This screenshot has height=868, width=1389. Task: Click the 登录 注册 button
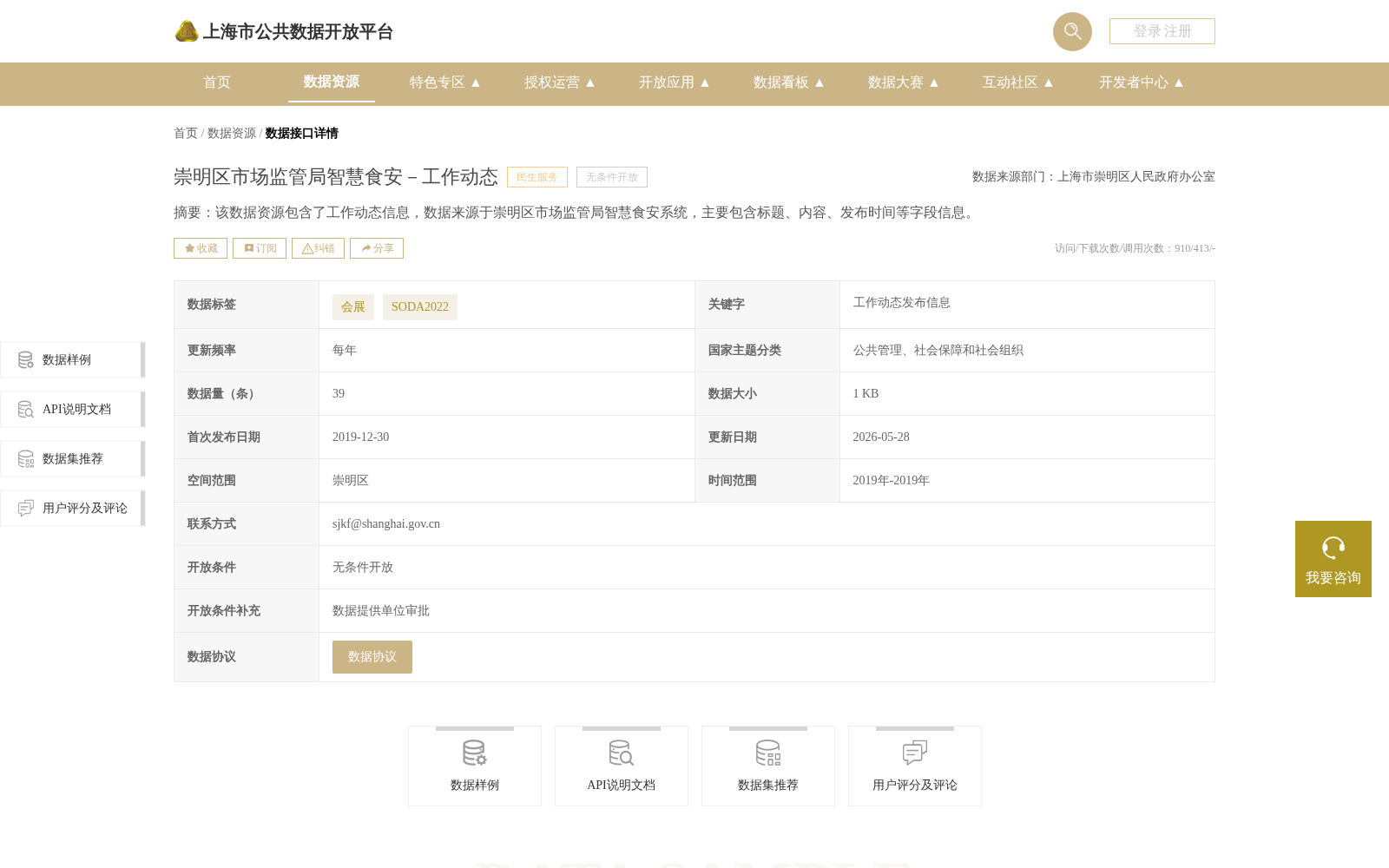pyautogui.click(x=1162, y=31)
